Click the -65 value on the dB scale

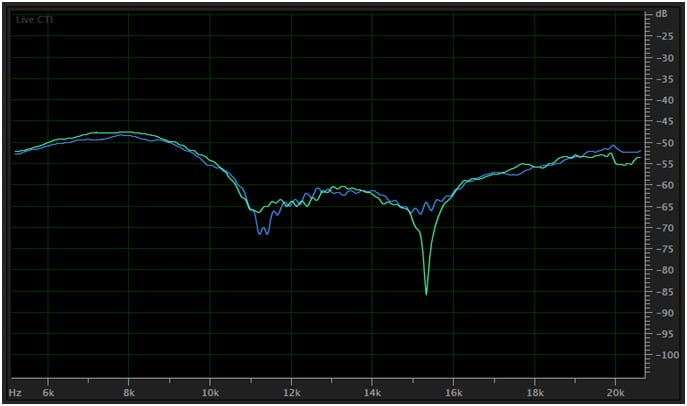(661, 206)
